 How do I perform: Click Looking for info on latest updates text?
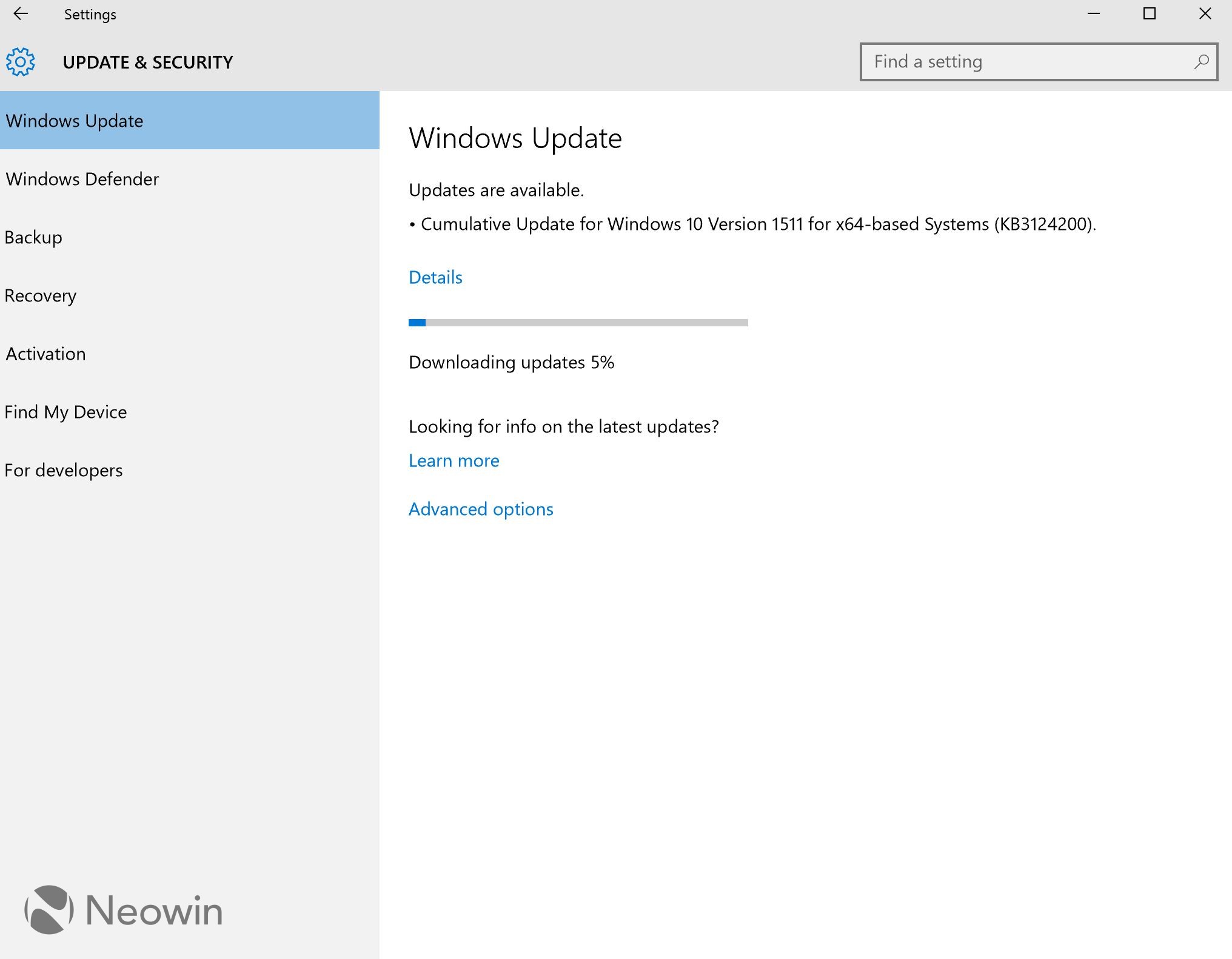click(564, 426)
